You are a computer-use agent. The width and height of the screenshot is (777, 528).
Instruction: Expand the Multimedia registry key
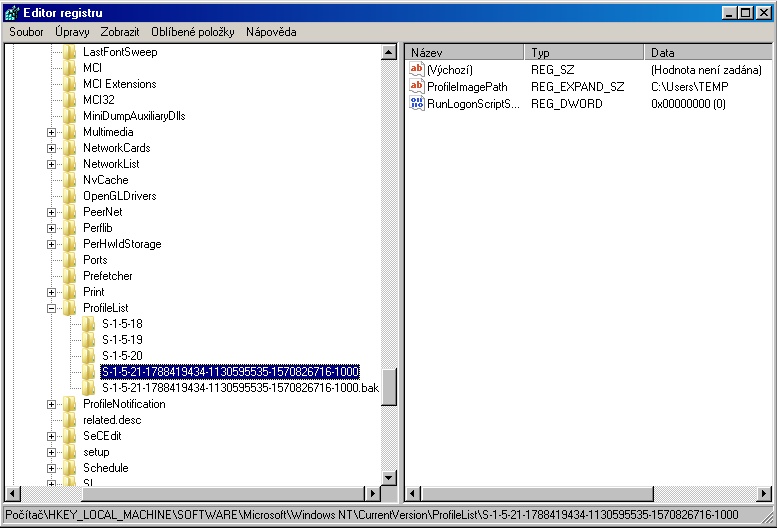51,132
